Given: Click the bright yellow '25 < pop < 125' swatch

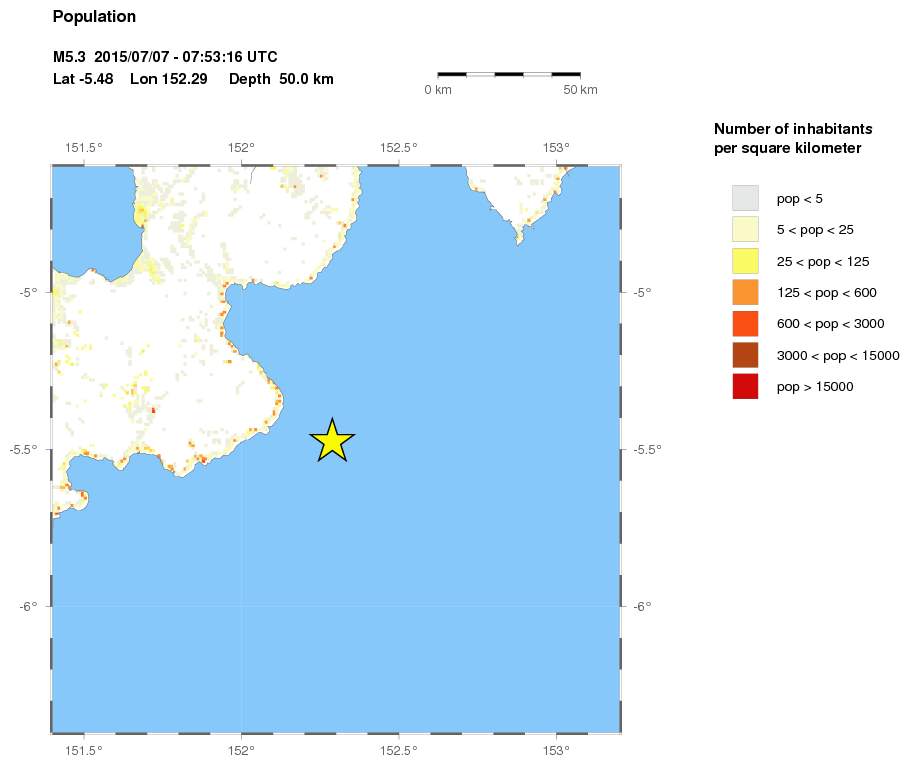Looking at the screenshot, I should click(745, 261).
